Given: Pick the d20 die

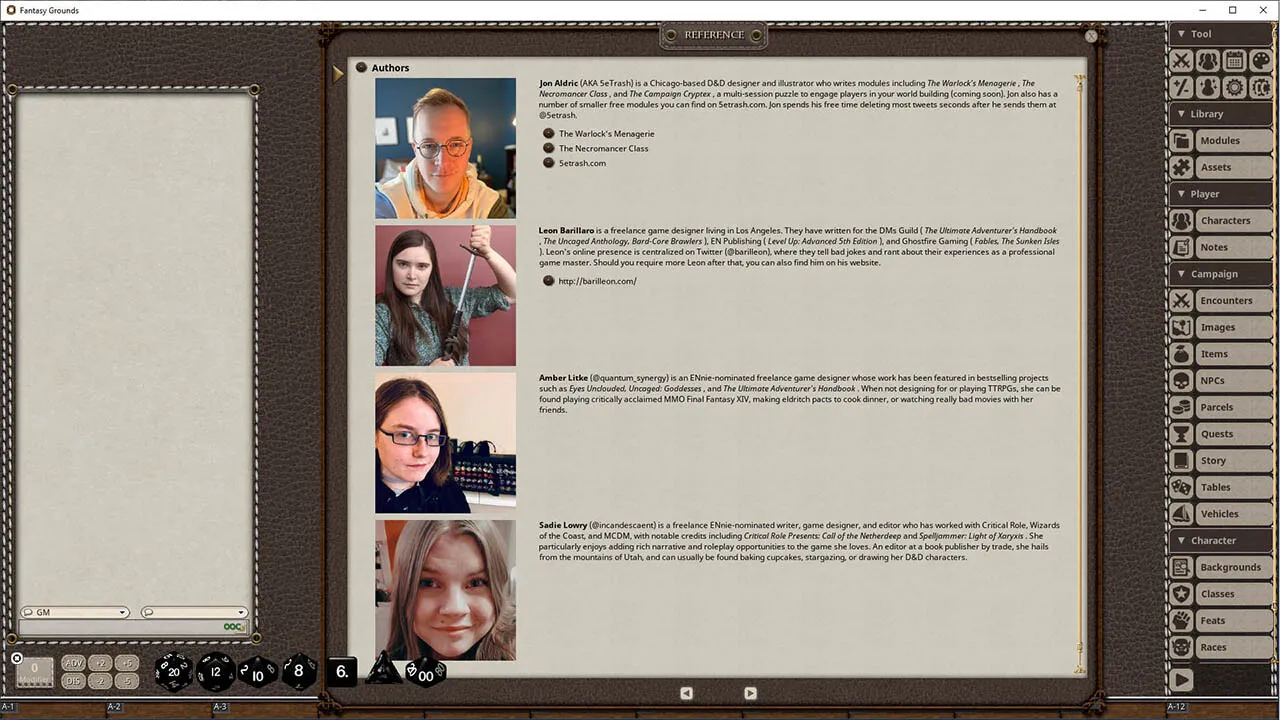Looking at the screenshot, I should point(173,672).
